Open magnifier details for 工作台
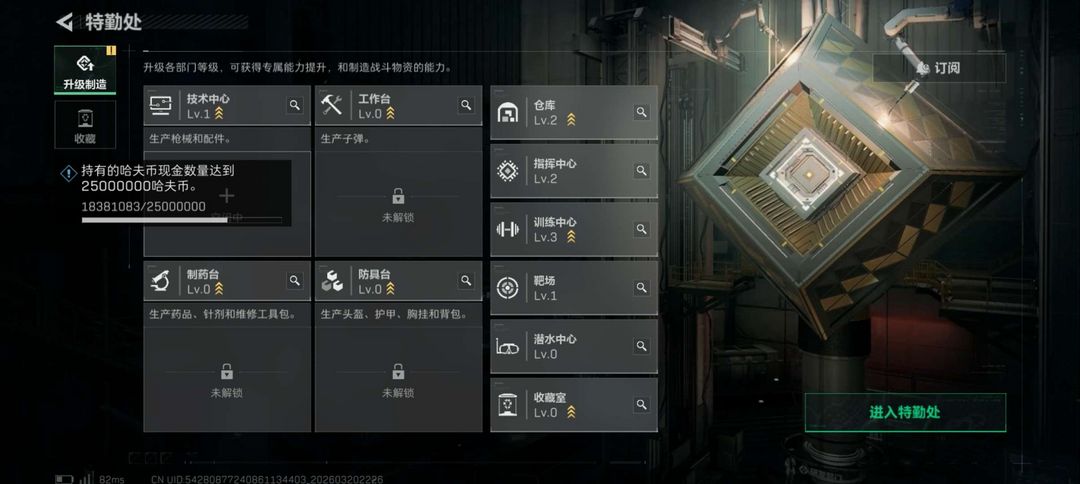1080x484 pixels. [466, 105]
